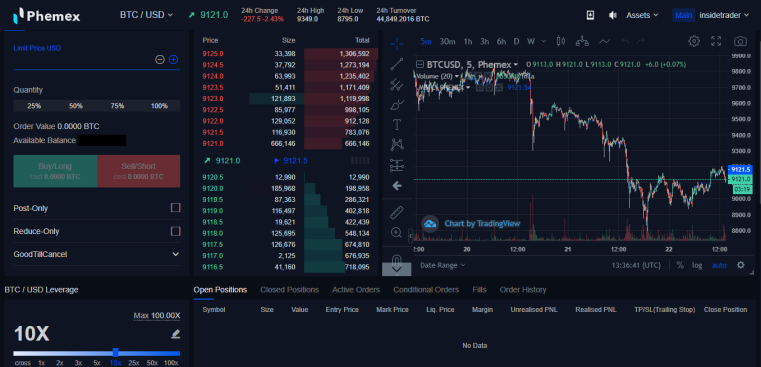Select the 30m timeframe

pos(447,42)
